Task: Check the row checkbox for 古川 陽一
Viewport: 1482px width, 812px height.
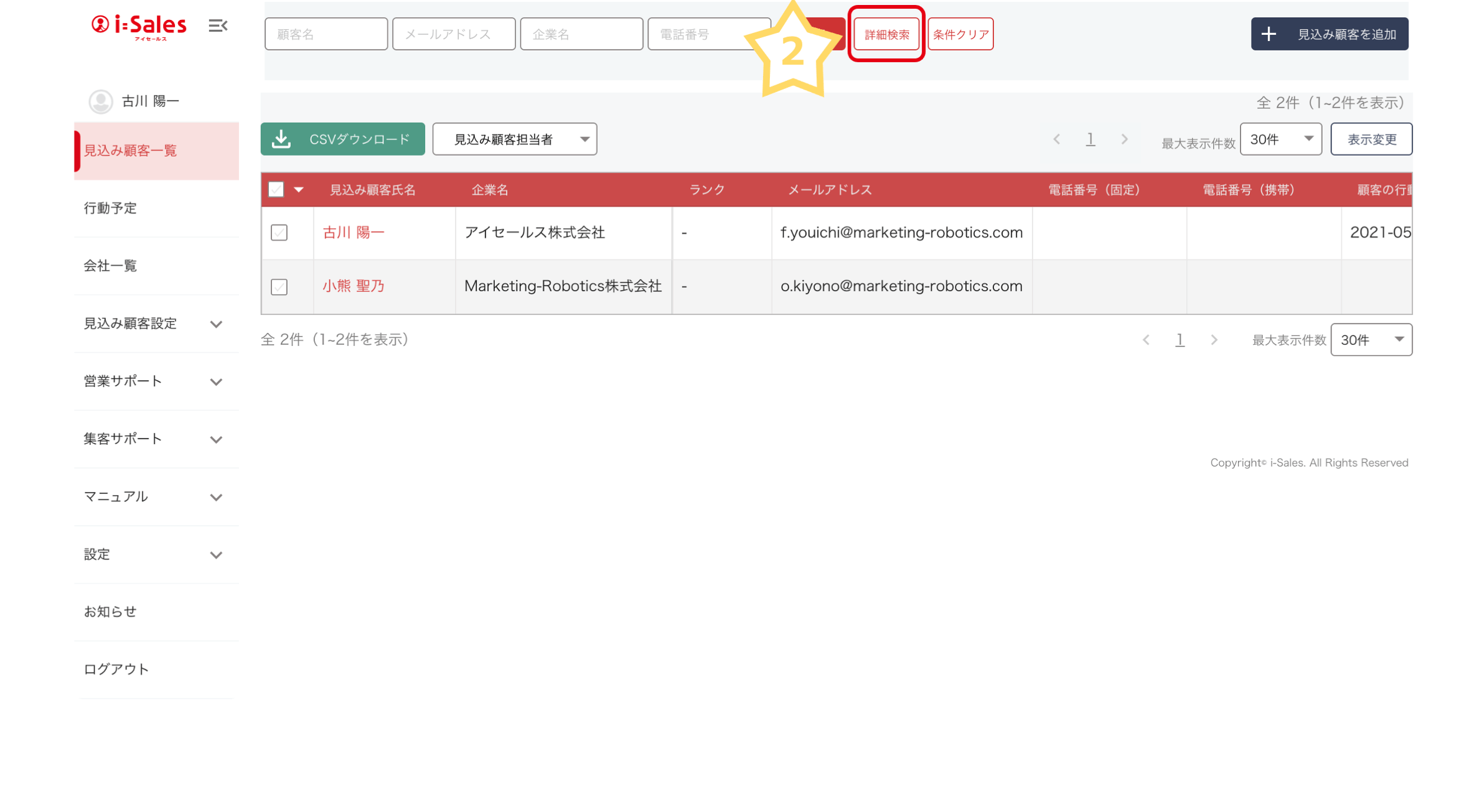Action: point(279,233)
